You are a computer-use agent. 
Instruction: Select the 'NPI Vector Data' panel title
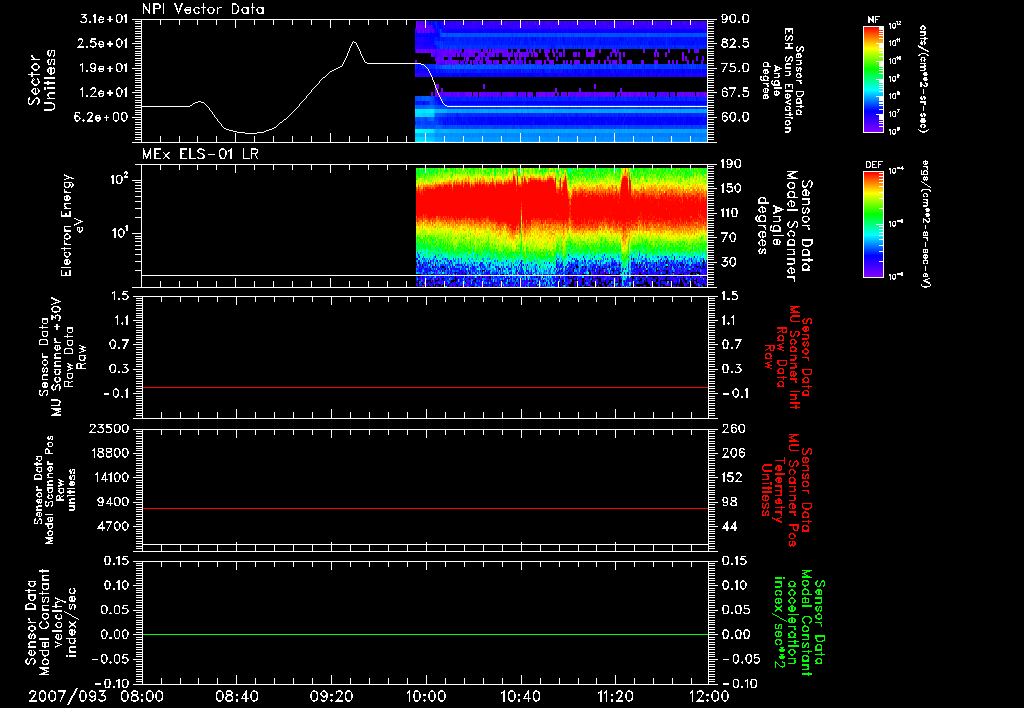coord(204,9)
